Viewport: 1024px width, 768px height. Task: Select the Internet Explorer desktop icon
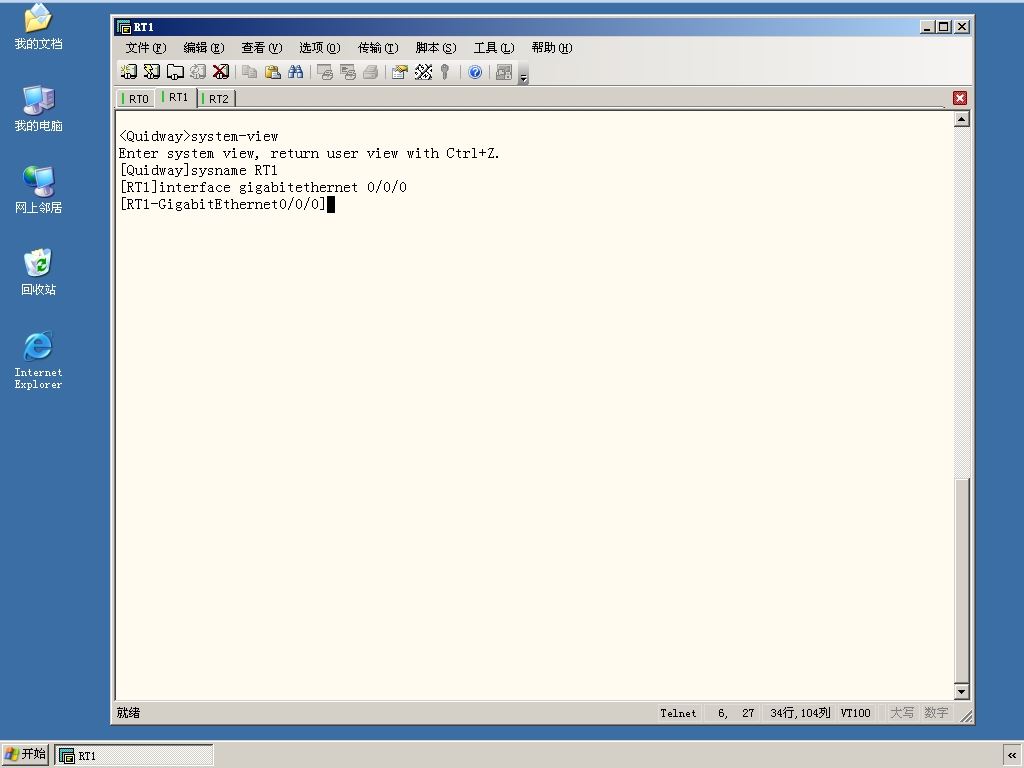(38, 360)
